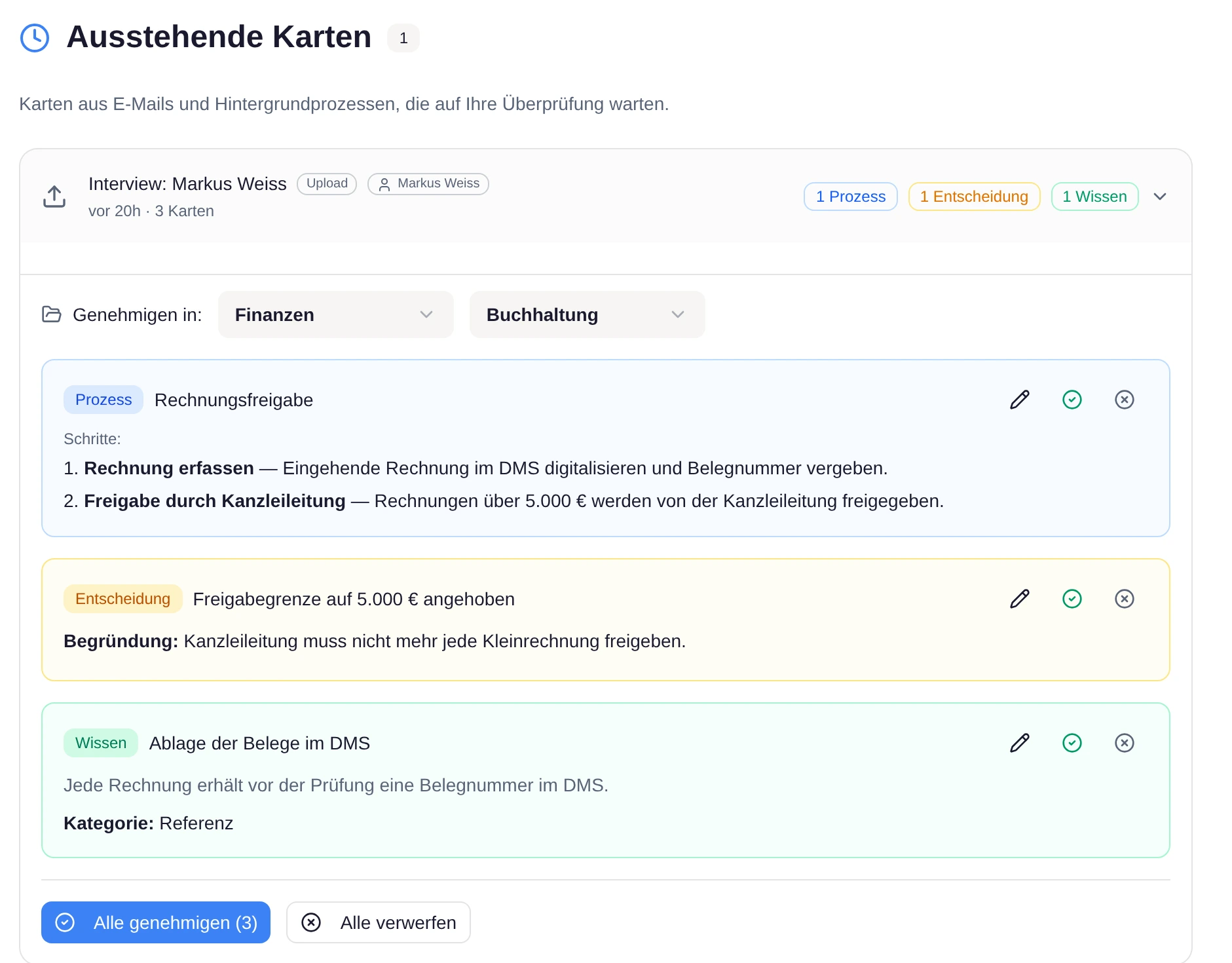
Task: Edit the Freigabegrenze decision card
Action: [1020, 599]
